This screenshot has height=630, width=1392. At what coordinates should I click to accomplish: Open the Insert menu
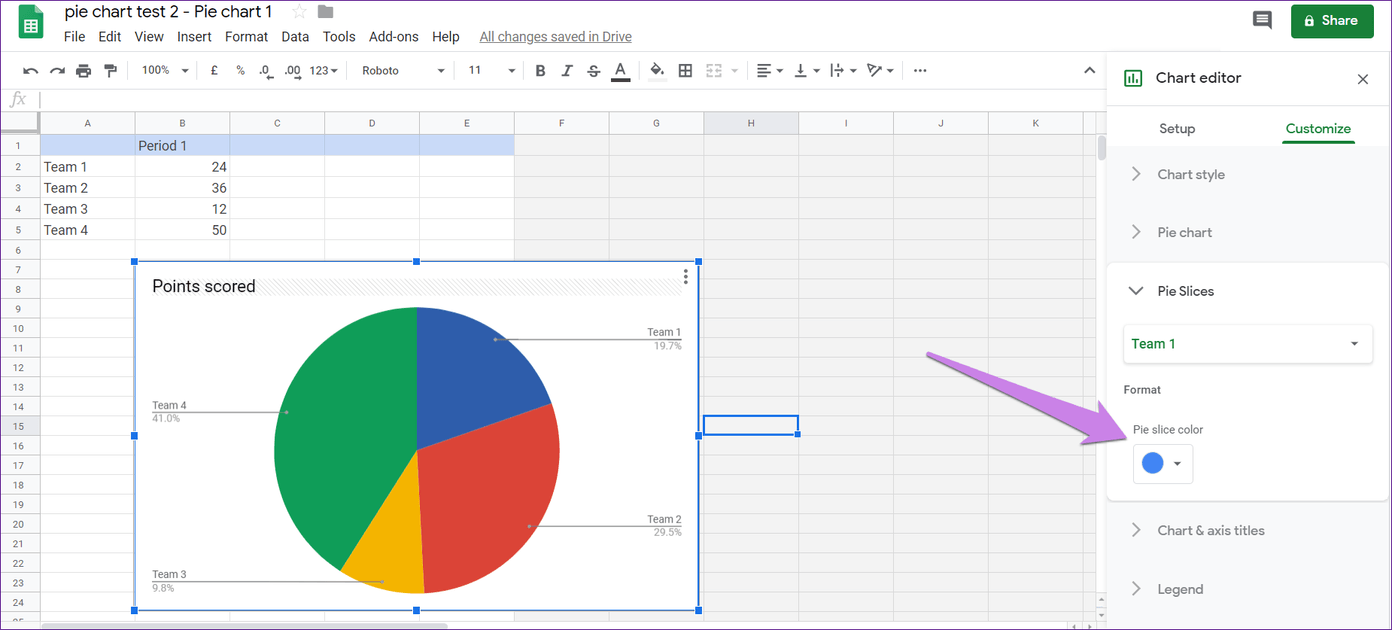pos(194,37)
